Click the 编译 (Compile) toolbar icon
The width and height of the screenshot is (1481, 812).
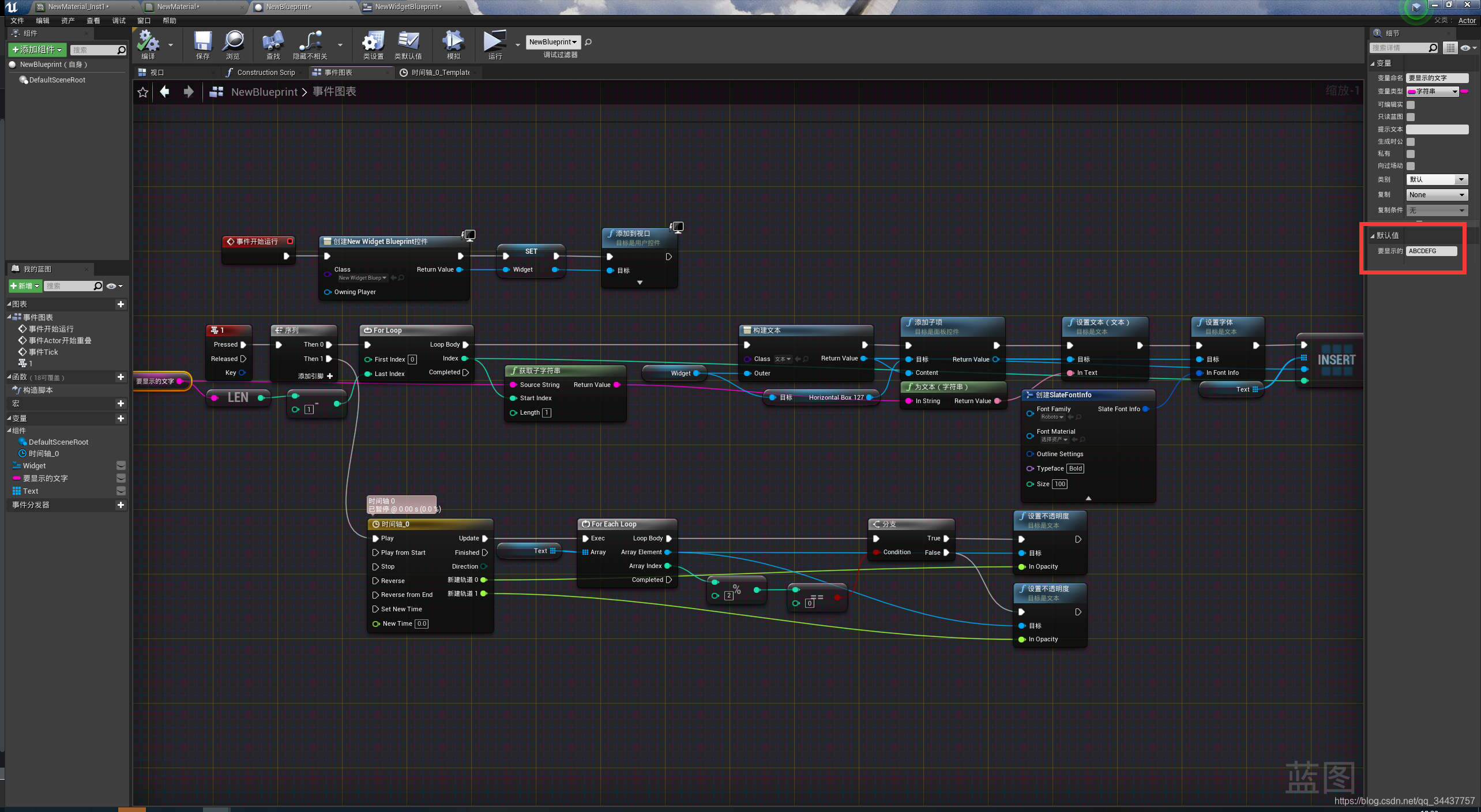pos(148,42)
